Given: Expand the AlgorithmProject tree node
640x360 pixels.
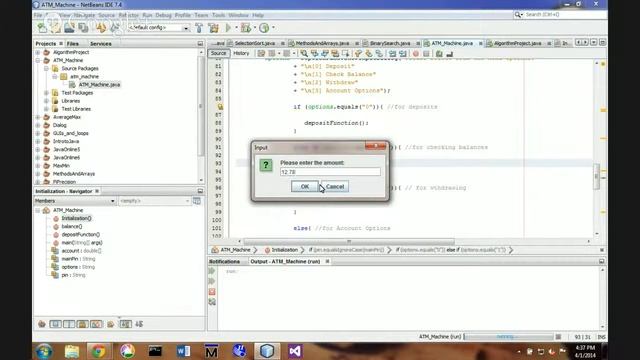Looking at the screenshot, I should click(x=38, y=52).
